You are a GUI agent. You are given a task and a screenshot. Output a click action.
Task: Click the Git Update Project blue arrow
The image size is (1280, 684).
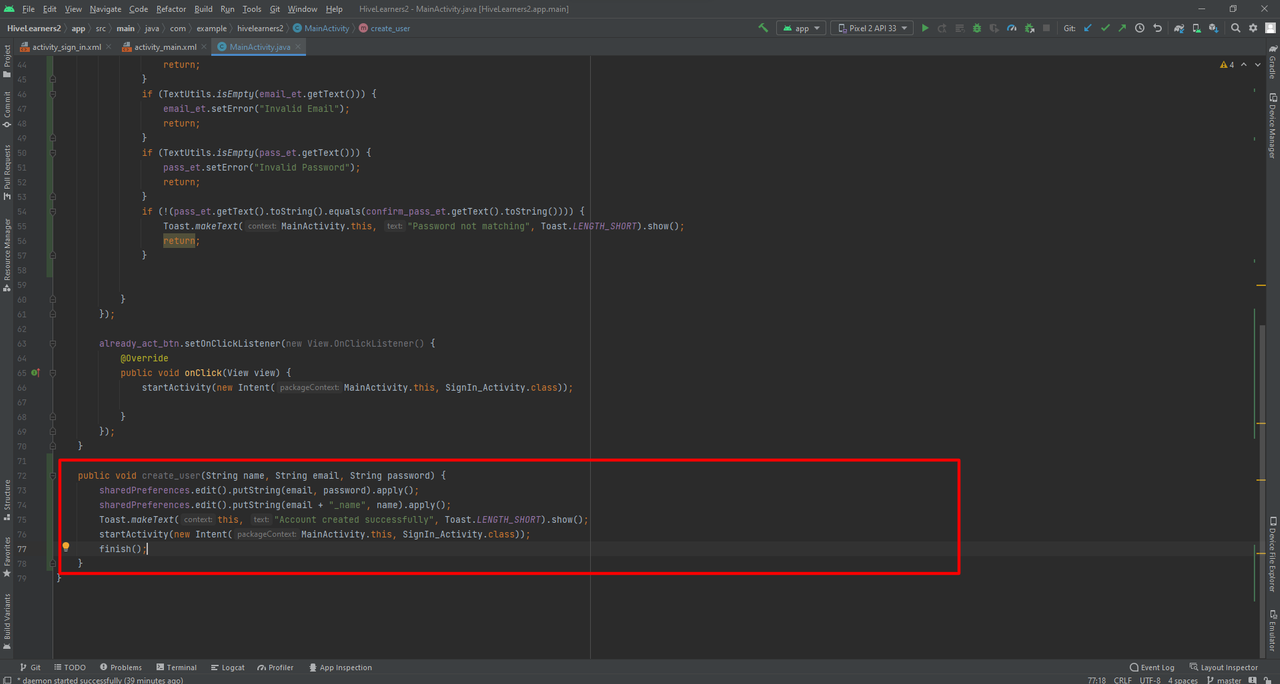coord(1088,28)
